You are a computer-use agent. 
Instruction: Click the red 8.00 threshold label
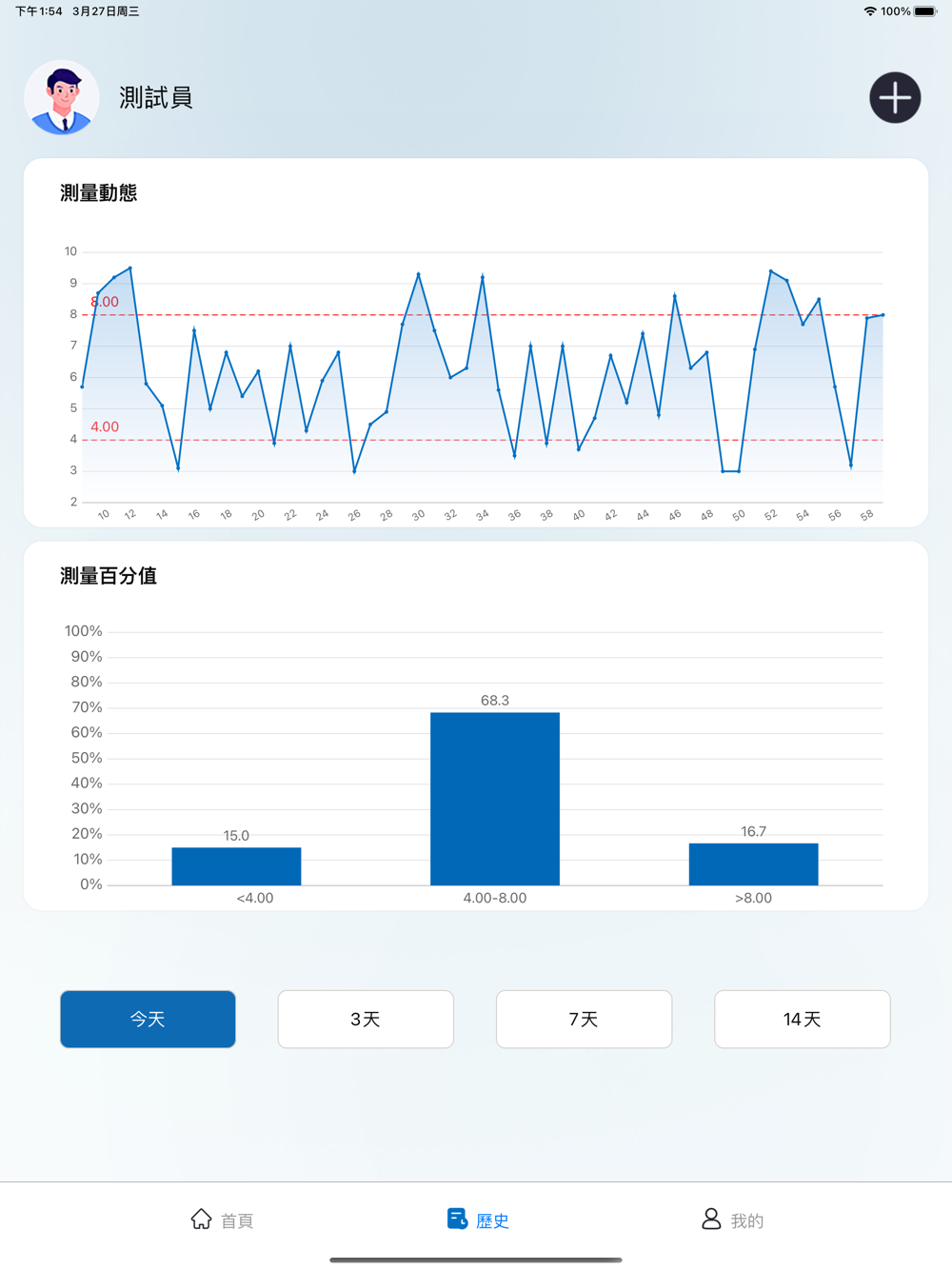pos(105,302)
